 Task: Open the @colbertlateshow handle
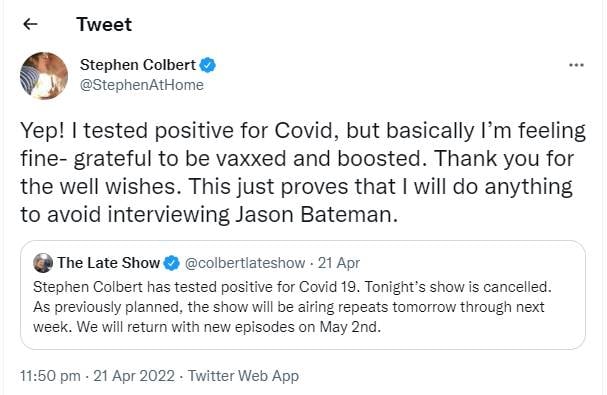point(245,263)
